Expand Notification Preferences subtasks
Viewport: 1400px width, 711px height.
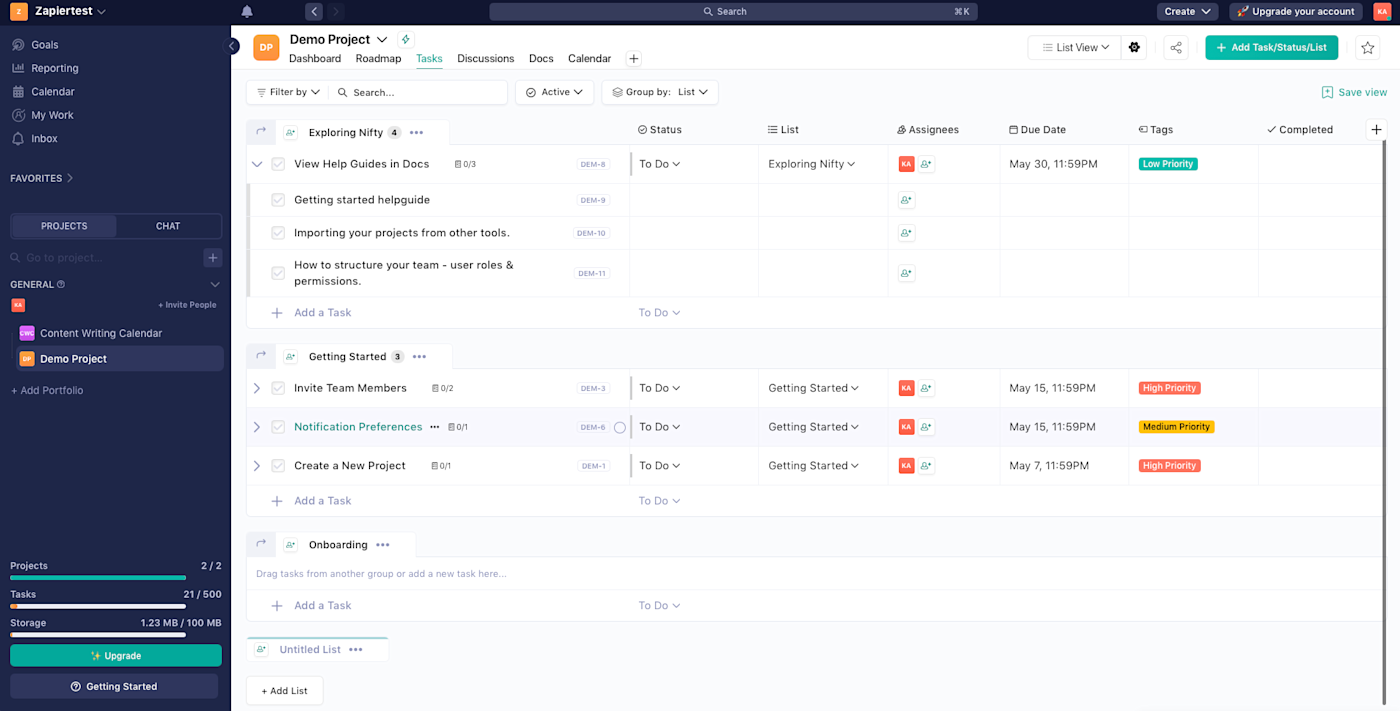coord(257,427)
